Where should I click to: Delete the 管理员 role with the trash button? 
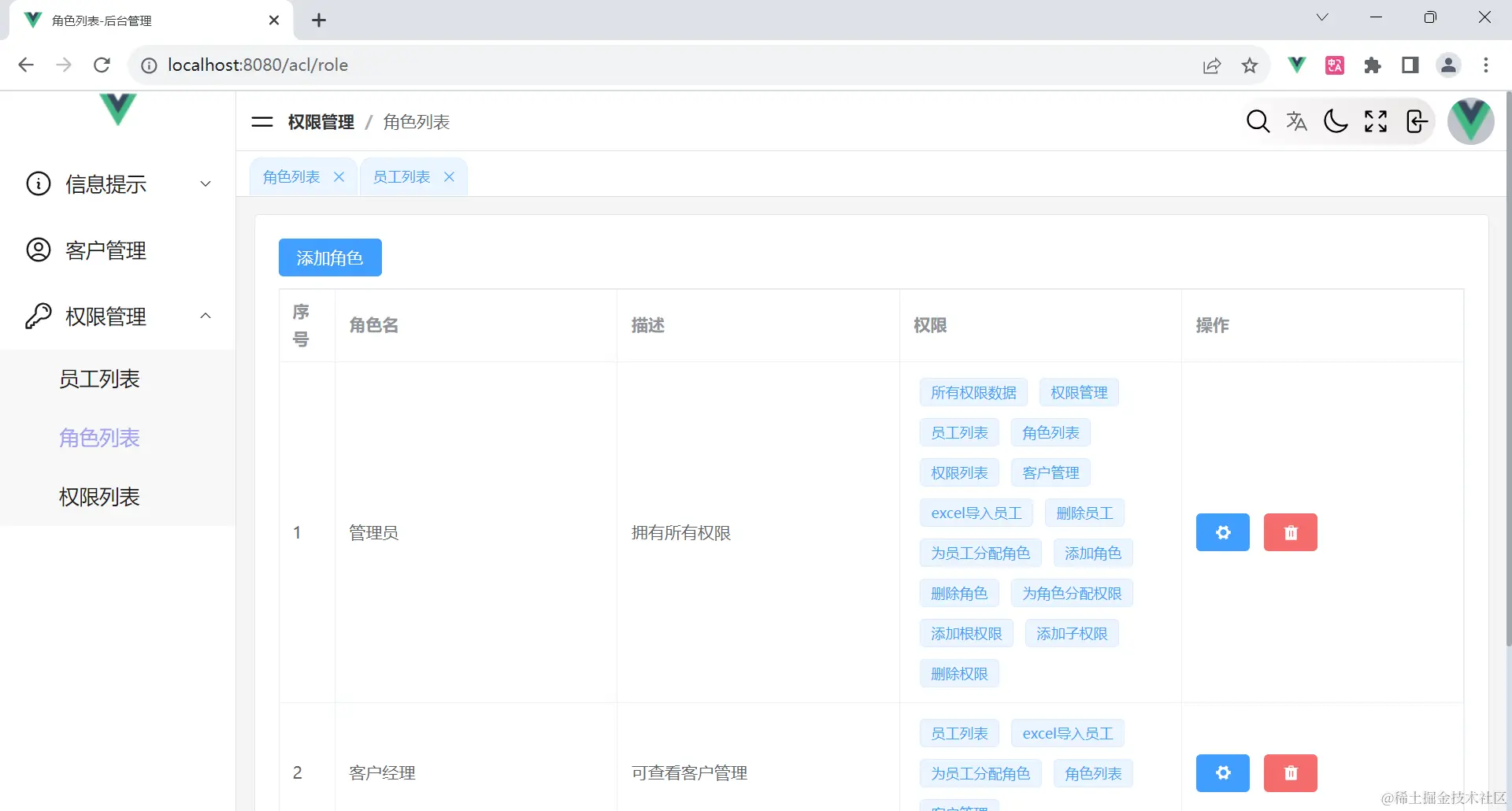(1291, 532)
